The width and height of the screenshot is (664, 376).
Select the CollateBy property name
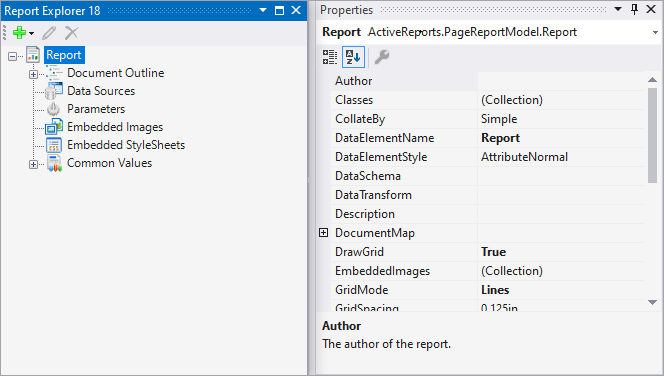tap(360, 119)
